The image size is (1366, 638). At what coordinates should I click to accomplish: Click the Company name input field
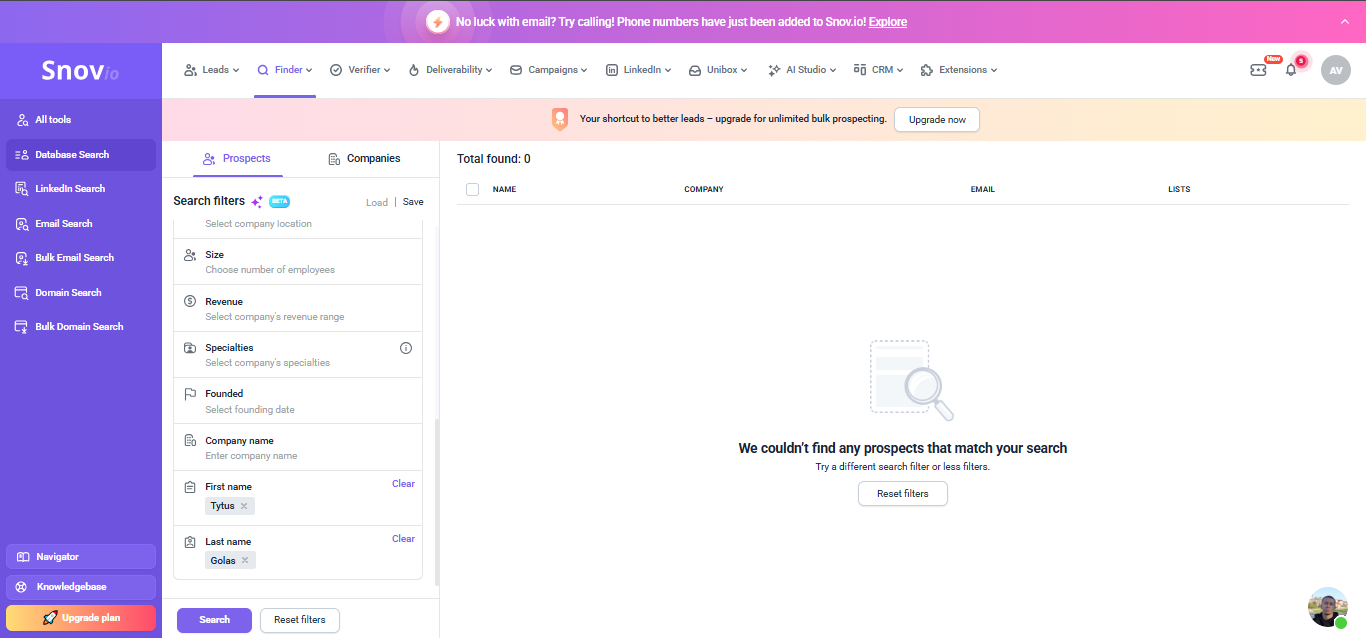coord(298,448)
